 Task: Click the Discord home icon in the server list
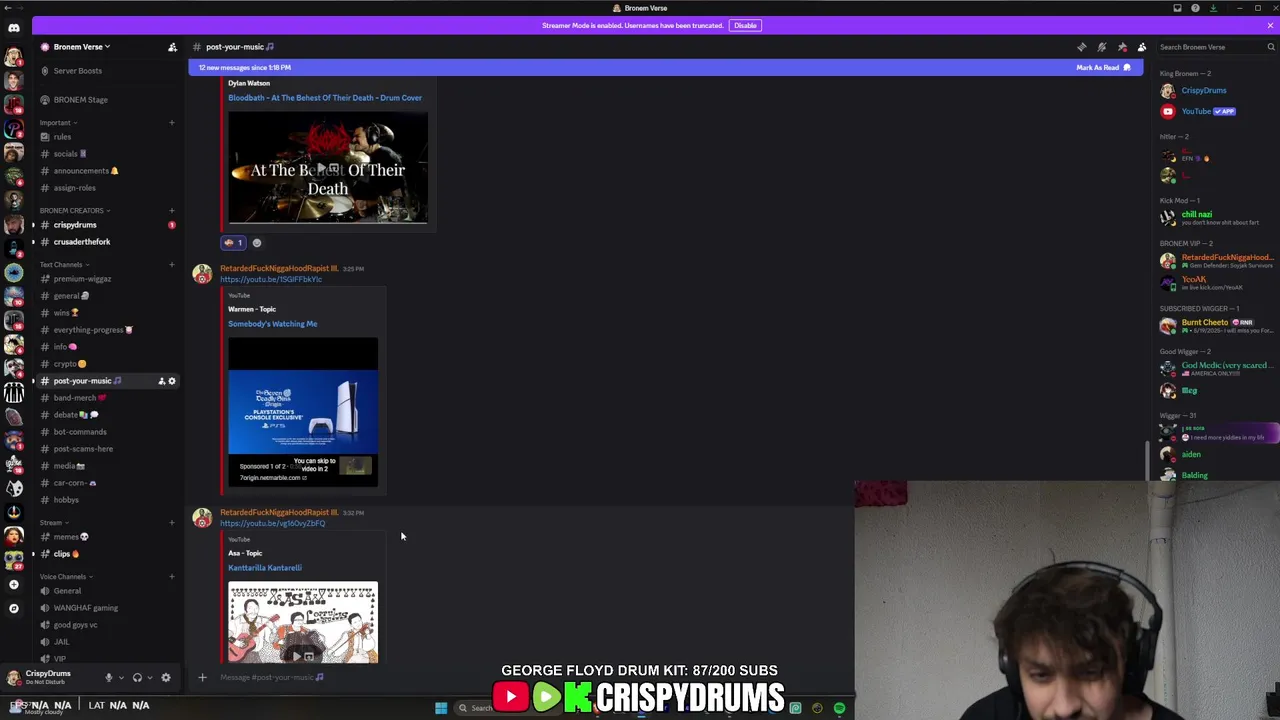tap(14, 28)
